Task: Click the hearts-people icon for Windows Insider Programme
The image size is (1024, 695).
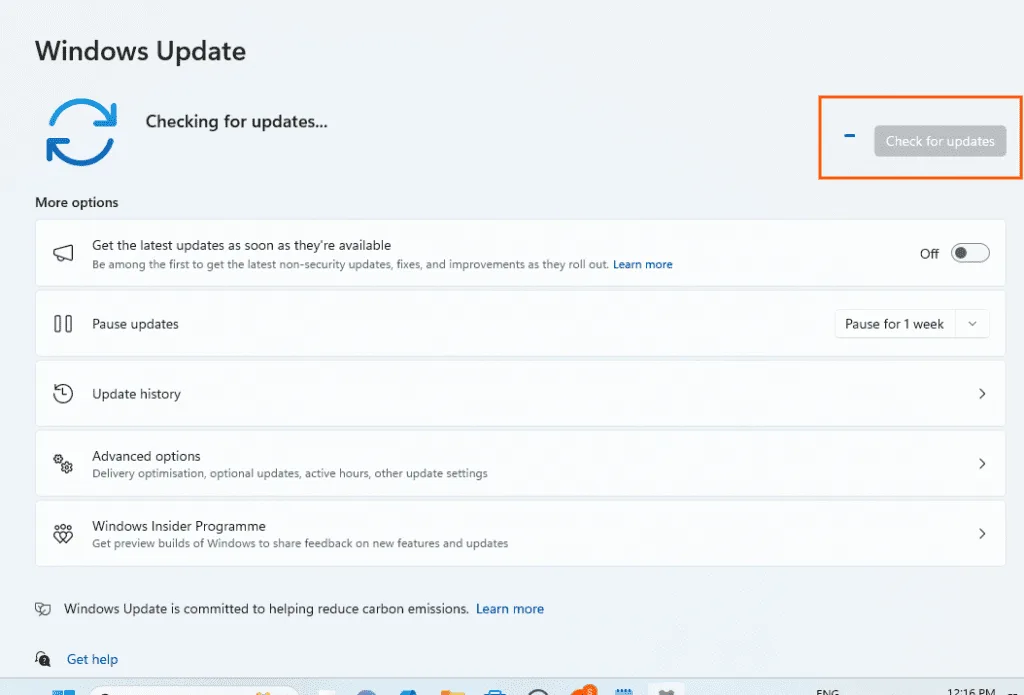Action: [63, 534]
